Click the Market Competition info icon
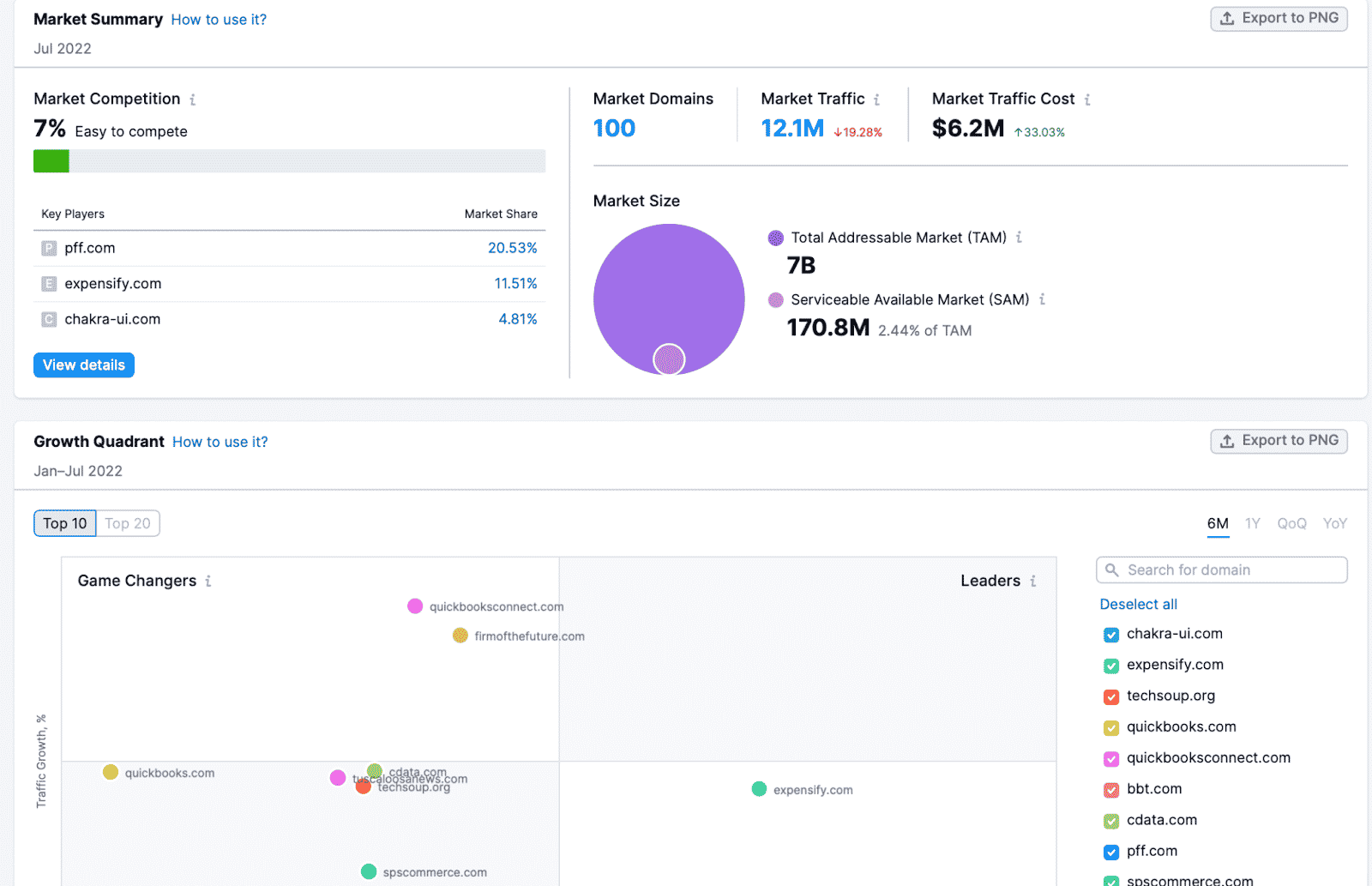 coord(193,99)
